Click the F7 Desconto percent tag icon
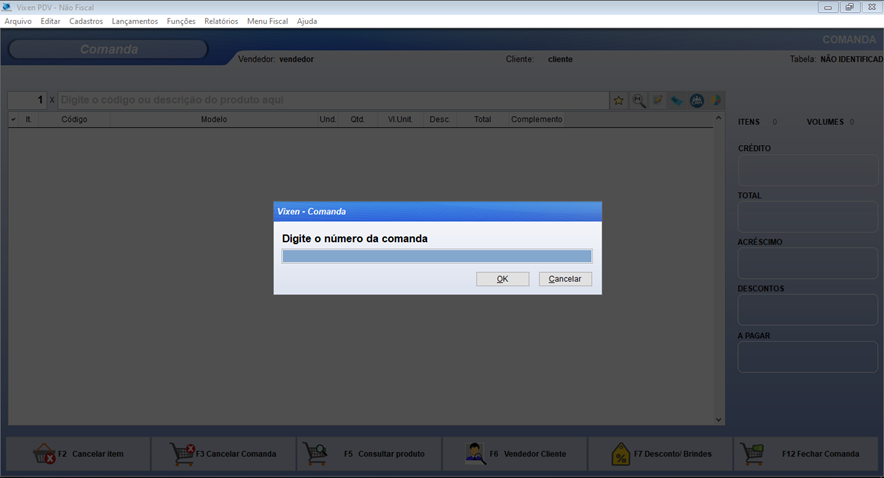 [x=620, y=454]
